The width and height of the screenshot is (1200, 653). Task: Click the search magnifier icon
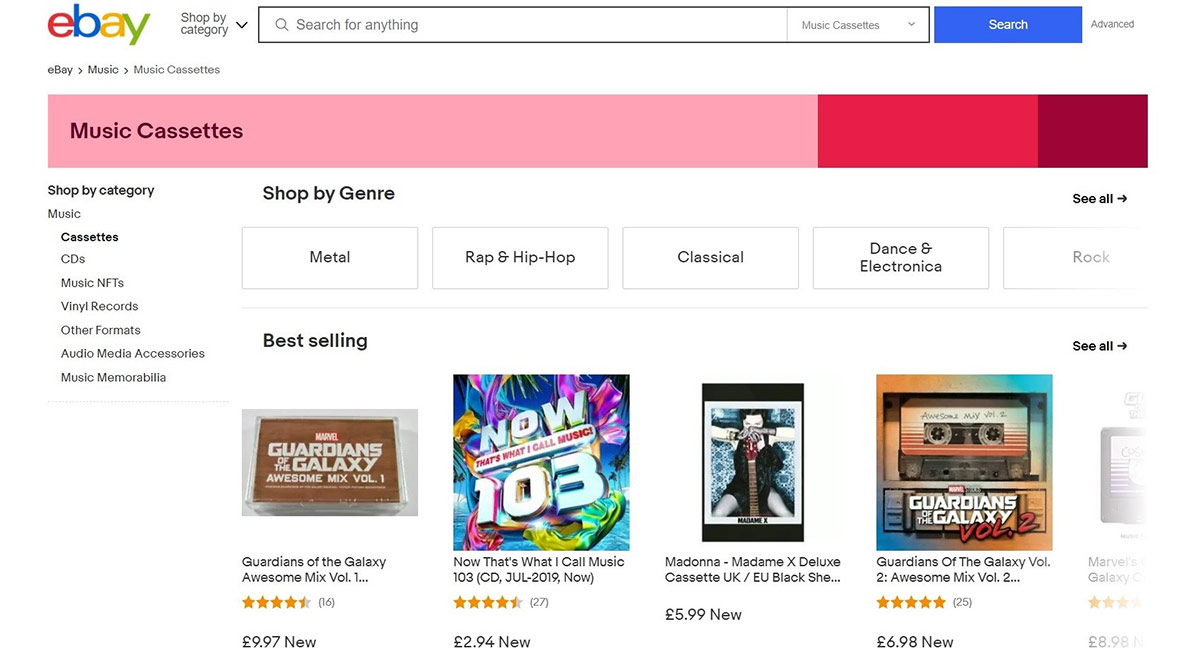click(282, 25)
